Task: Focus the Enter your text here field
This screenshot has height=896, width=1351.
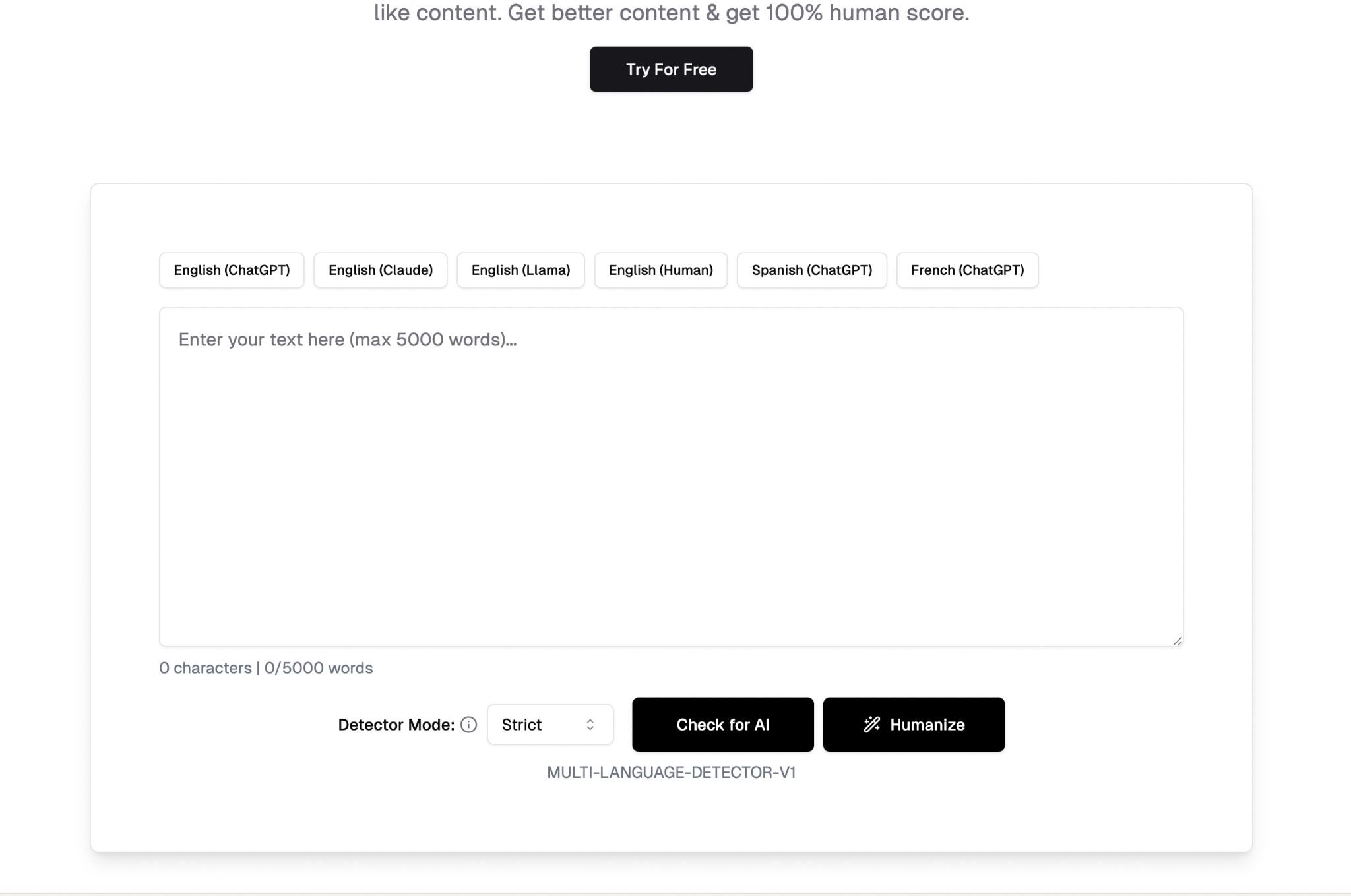Action: (x=671, y=476)
